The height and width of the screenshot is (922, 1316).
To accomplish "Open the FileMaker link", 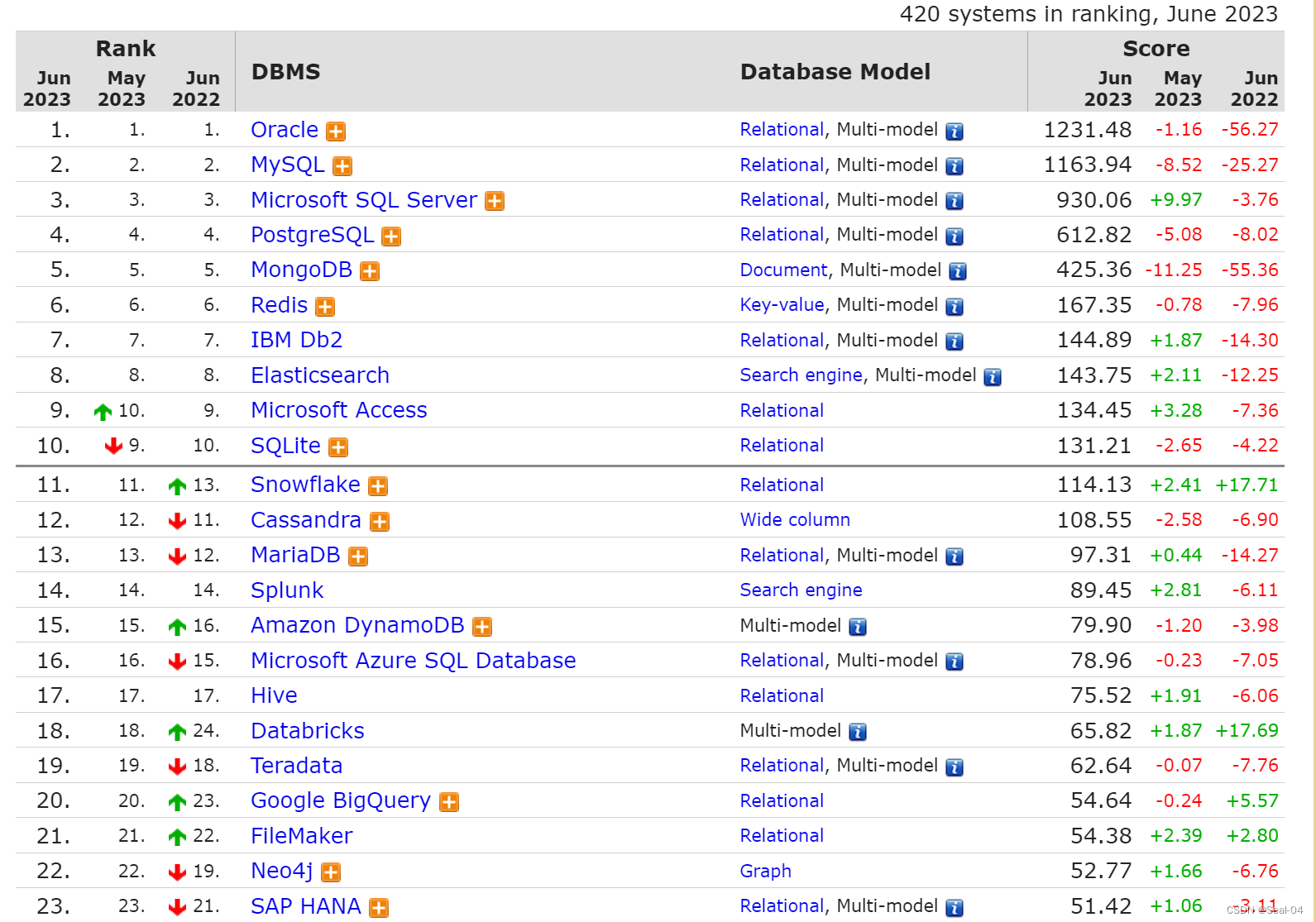I will [302, 836].
